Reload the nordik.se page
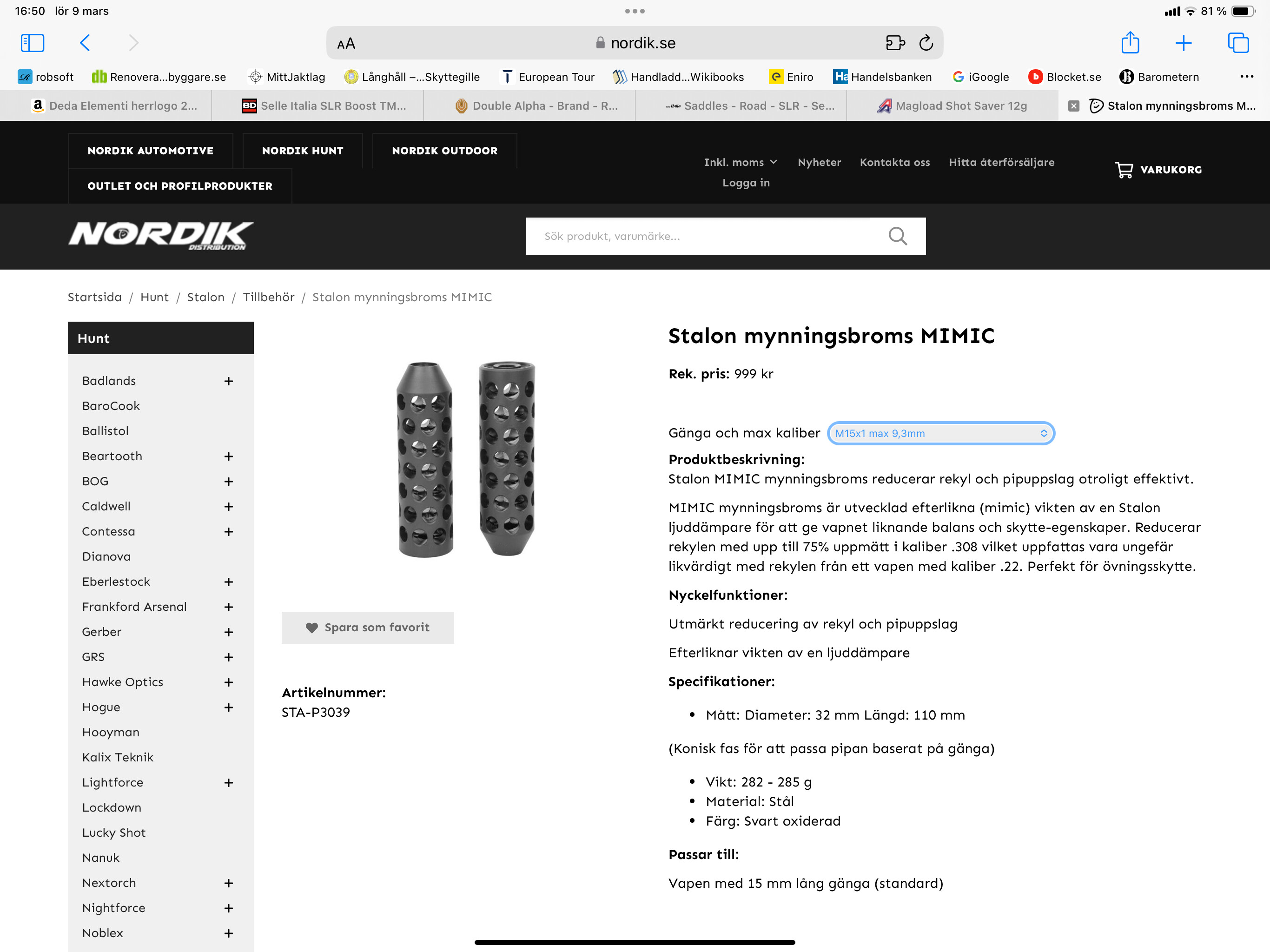This screenshot has width=1270, height=952. tap(926, 43)
